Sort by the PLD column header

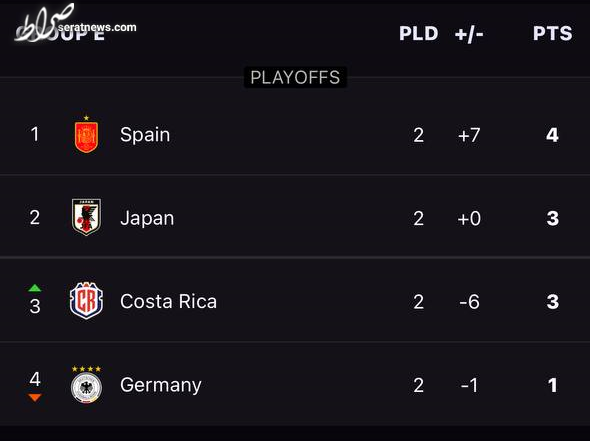[418, 33]
